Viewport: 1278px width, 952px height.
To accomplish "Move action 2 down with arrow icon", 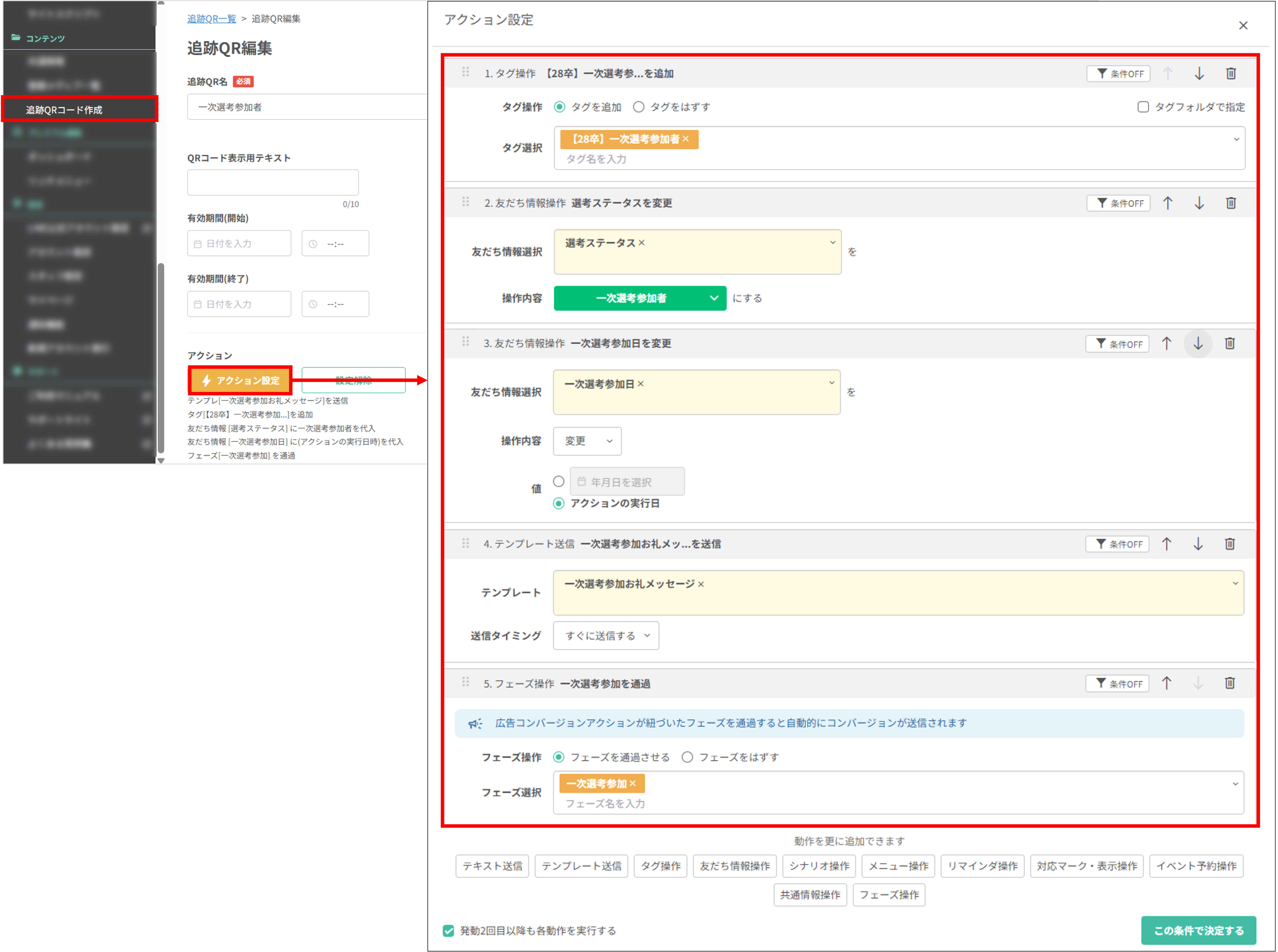I will click(1199, 203).
